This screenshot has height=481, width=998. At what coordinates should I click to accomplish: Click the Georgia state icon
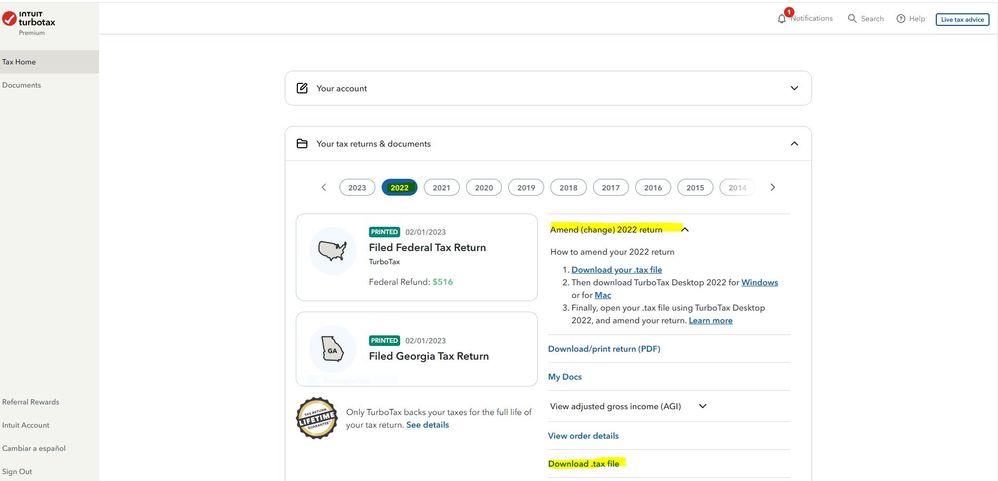coord(332,349)
